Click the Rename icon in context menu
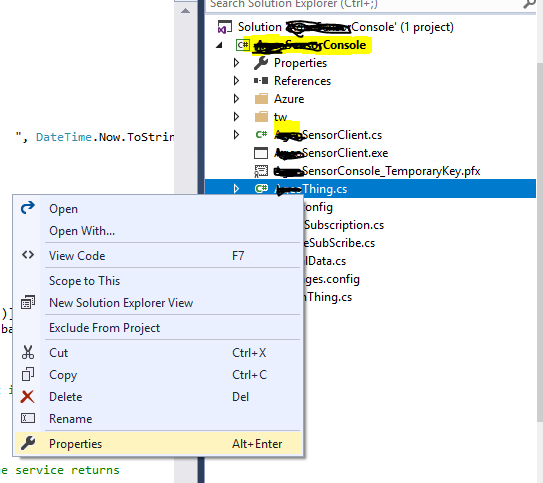Viewport: 543px width, 483px height. click(x=28, y=418)
